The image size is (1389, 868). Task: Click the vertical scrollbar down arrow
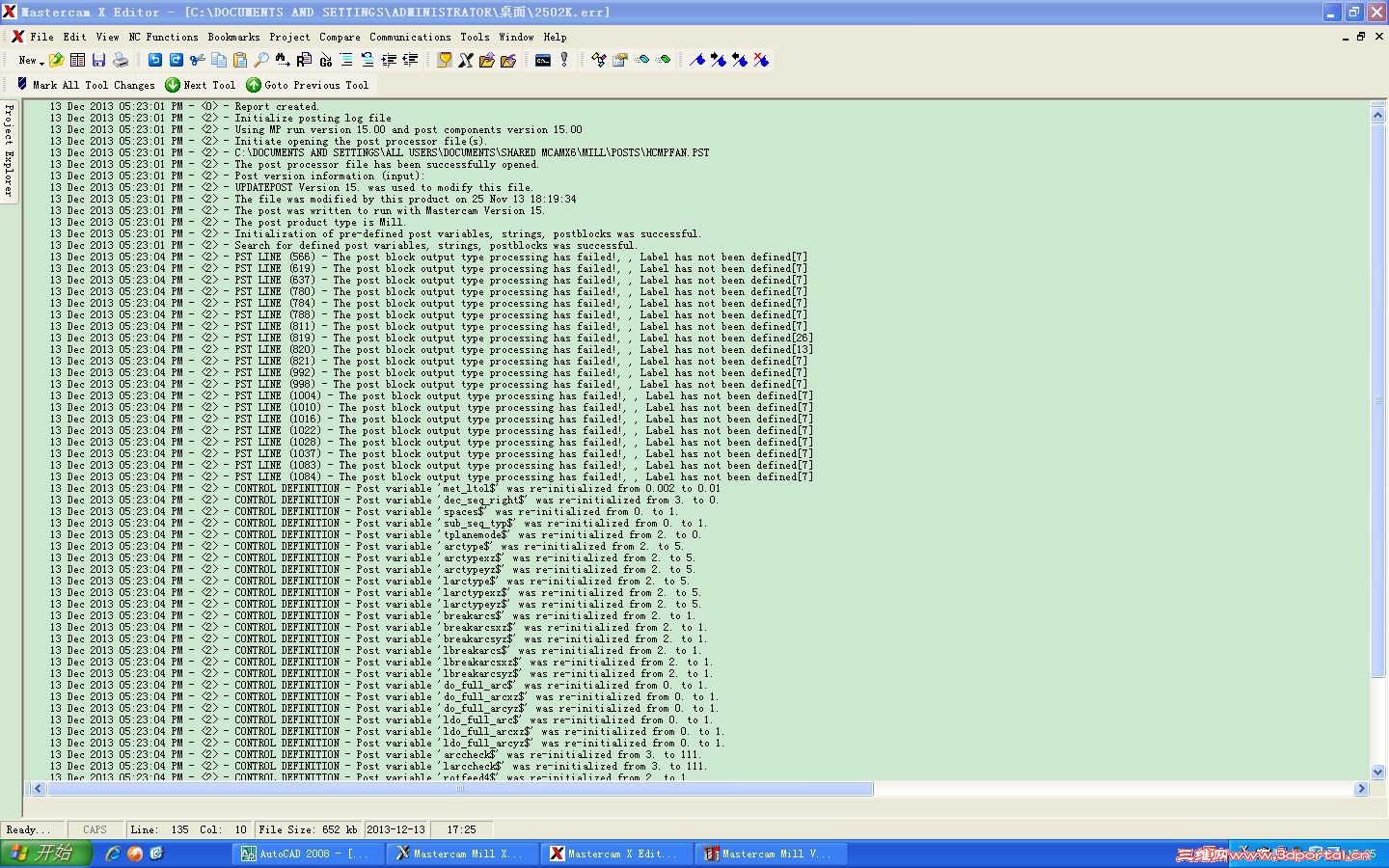click(1377, 771)
